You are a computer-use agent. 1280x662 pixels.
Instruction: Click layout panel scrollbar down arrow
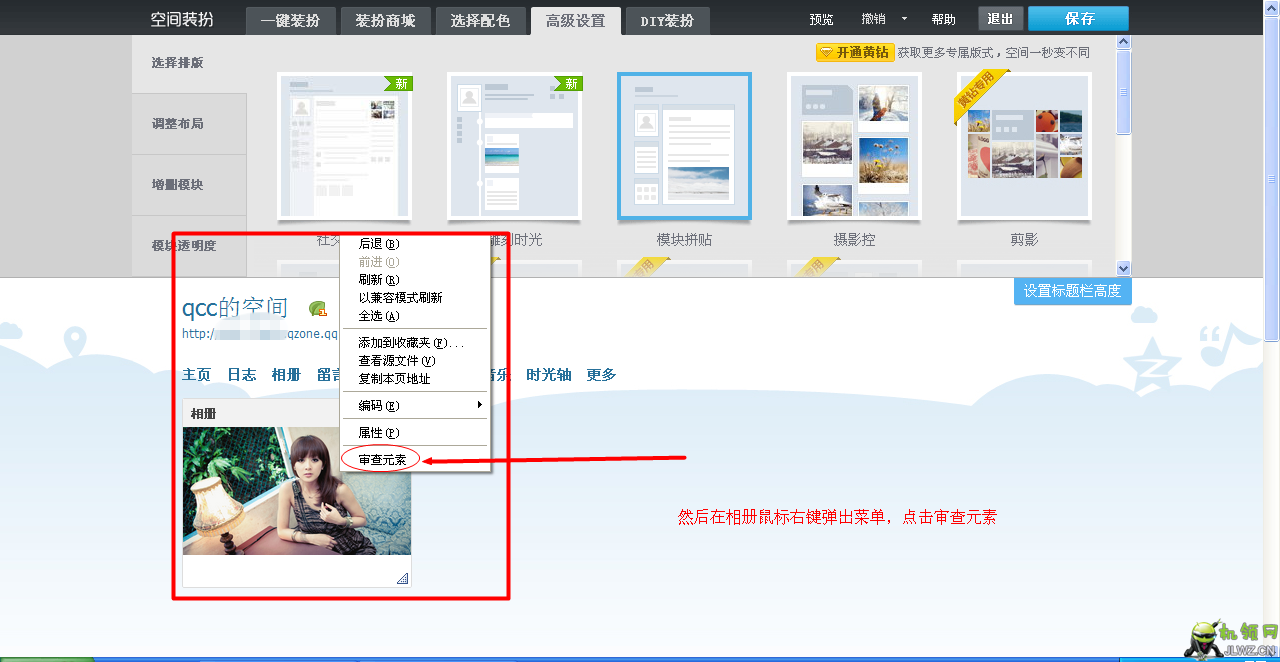1123,268
